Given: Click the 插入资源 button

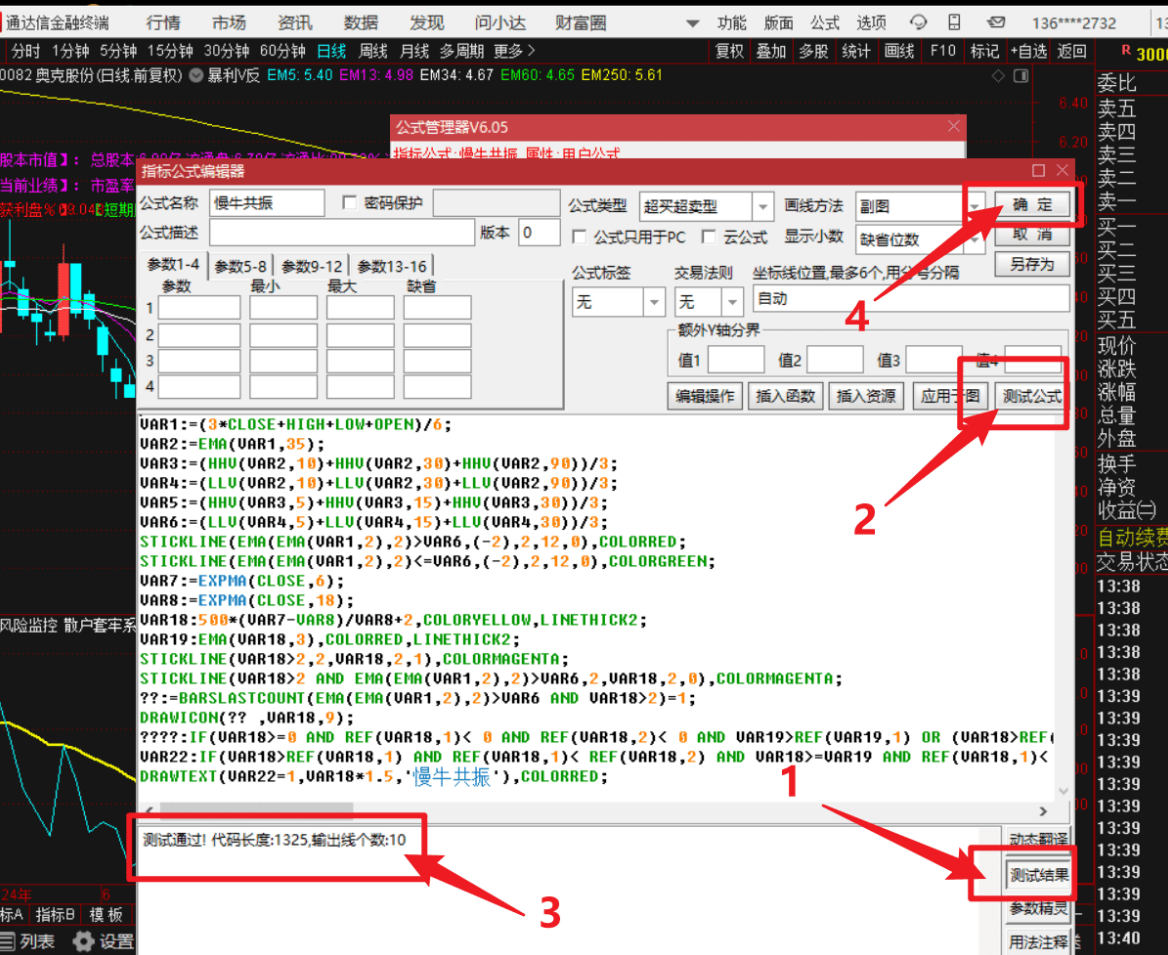Looking at the screenshot, I should [866, 396].
